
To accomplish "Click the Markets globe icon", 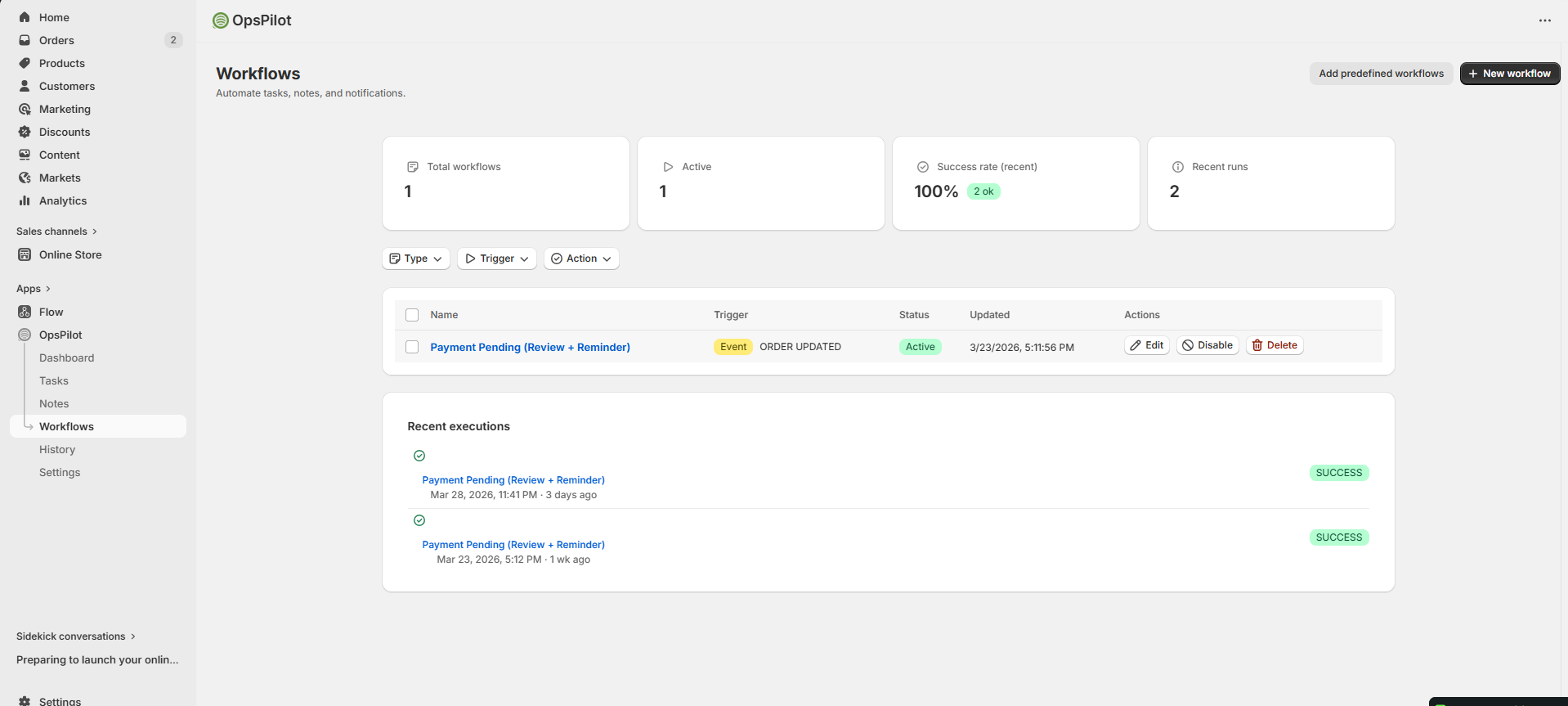I will 25,178.
